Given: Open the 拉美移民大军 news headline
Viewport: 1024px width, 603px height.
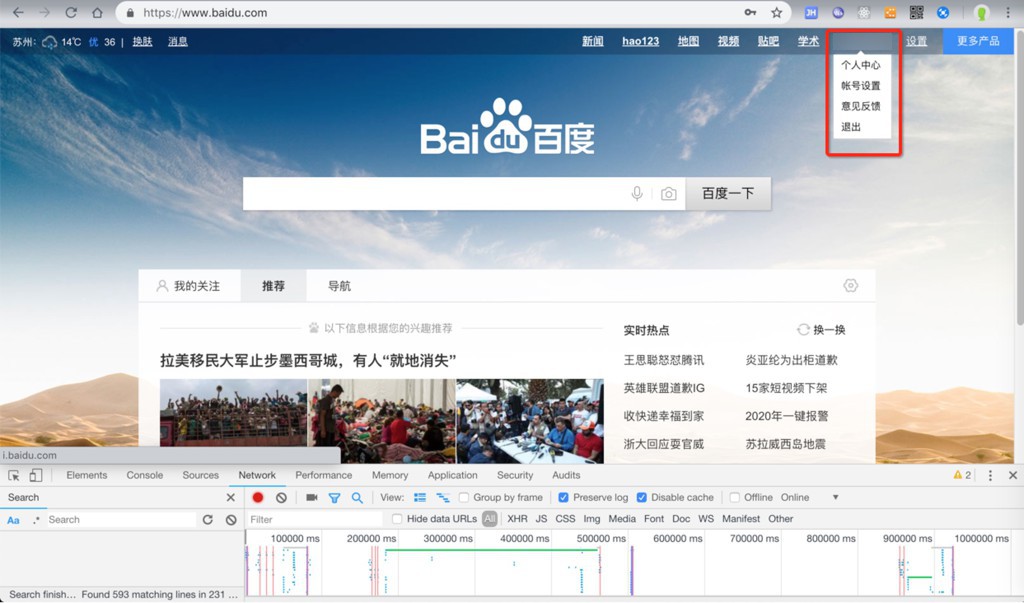Looking at the screenshot, I should (308, 360).
